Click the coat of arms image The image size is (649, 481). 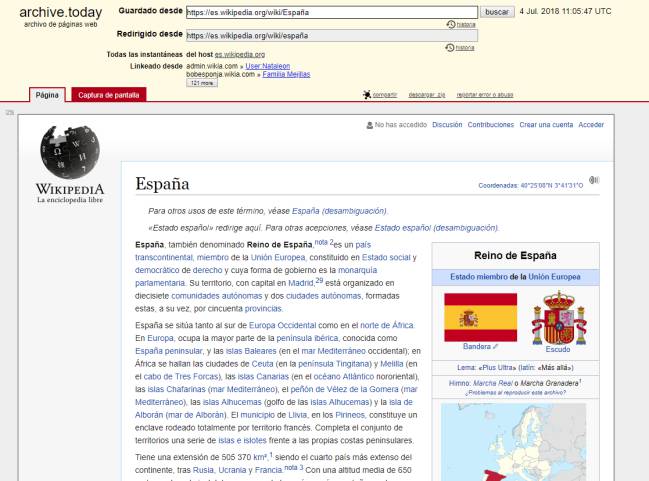tap(559, 317)
